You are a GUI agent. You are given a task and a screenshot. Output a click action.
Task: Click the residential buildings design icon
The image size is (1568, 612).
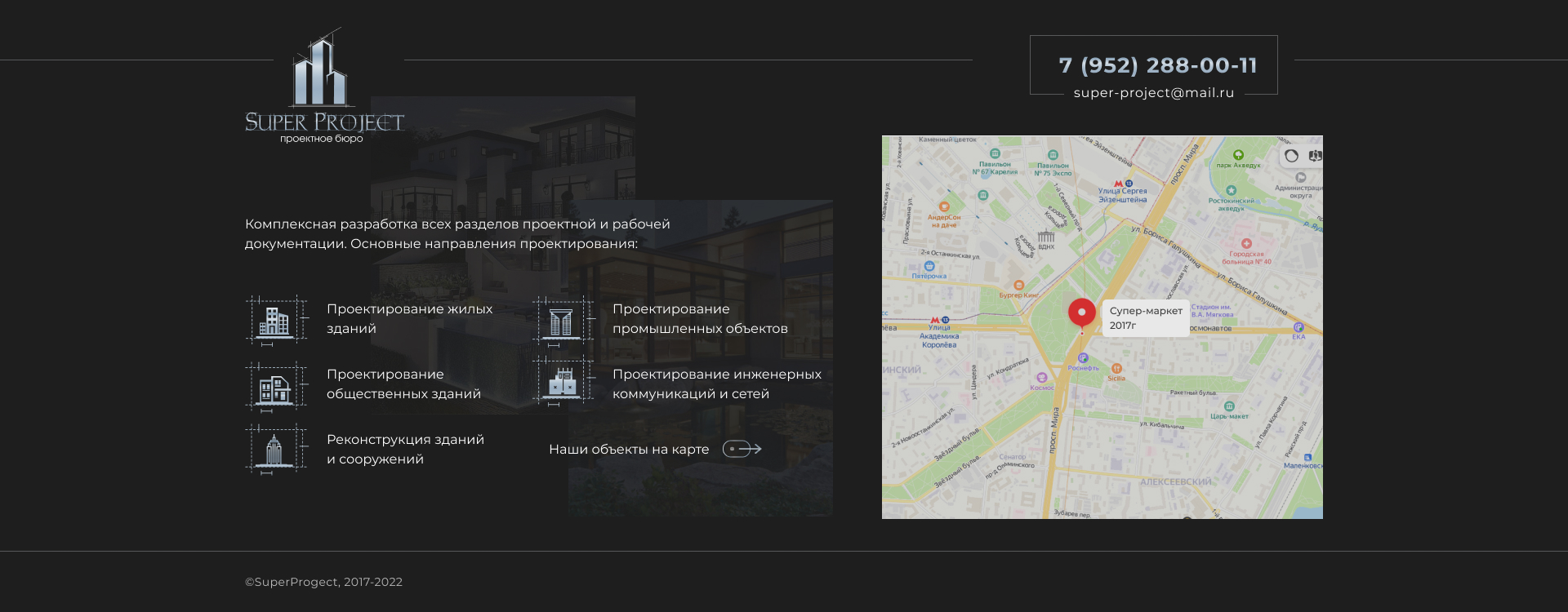(x=277, y=320)
